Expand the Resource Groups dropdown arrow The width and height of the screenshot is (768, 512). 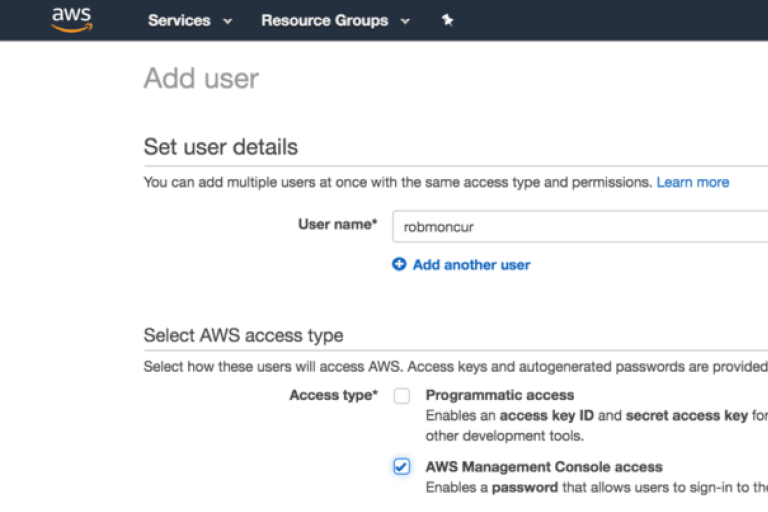[405, 21]
